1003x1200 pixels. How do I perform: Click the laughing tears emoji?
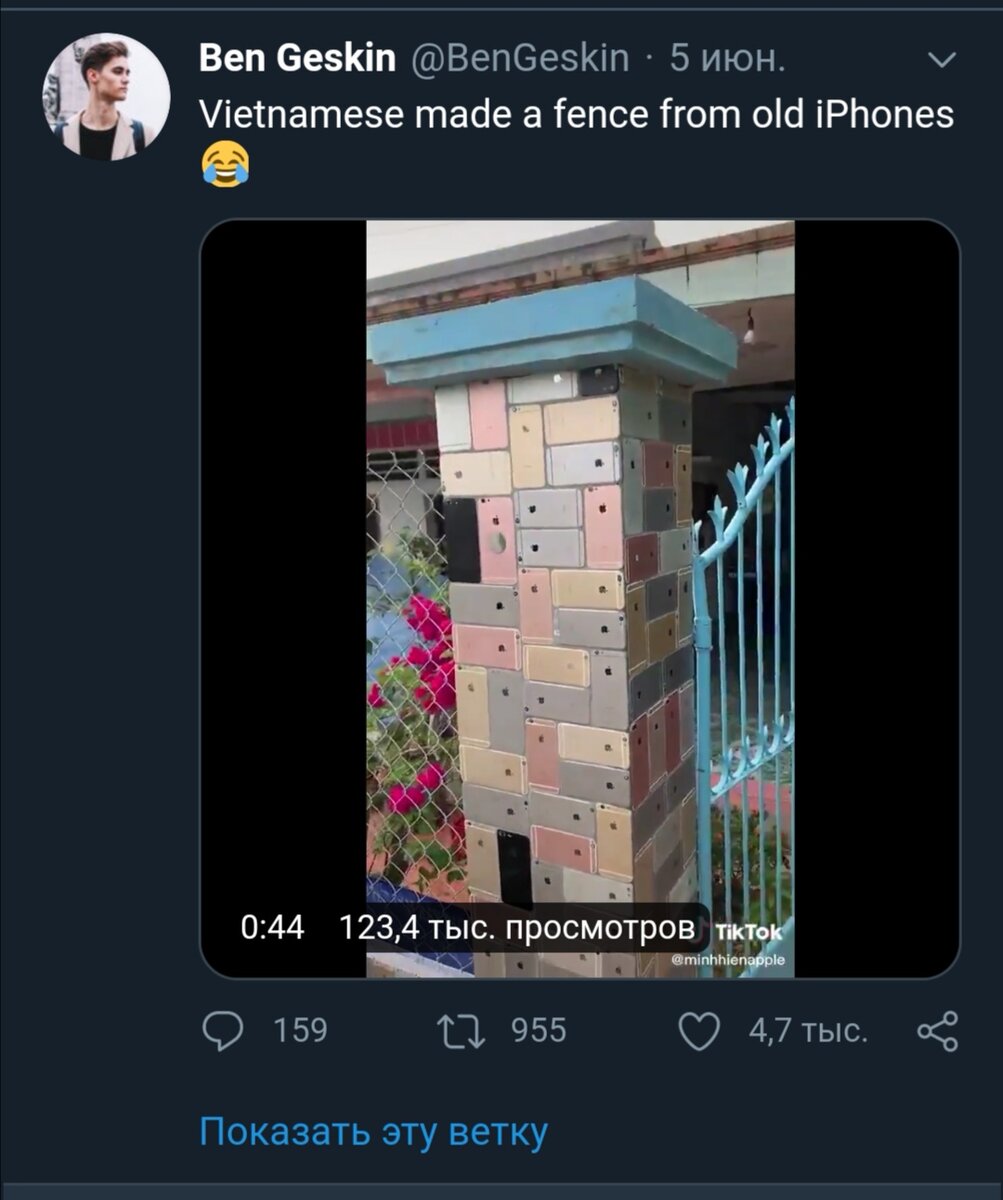tap(225, 164)
